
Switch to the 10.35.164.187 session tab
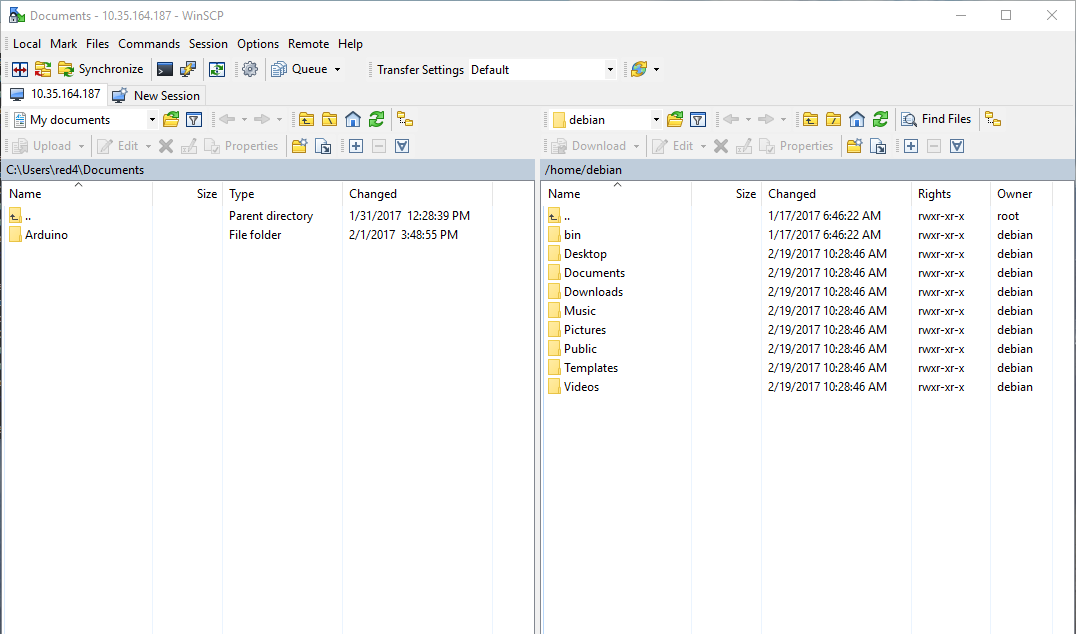point(56,94)
